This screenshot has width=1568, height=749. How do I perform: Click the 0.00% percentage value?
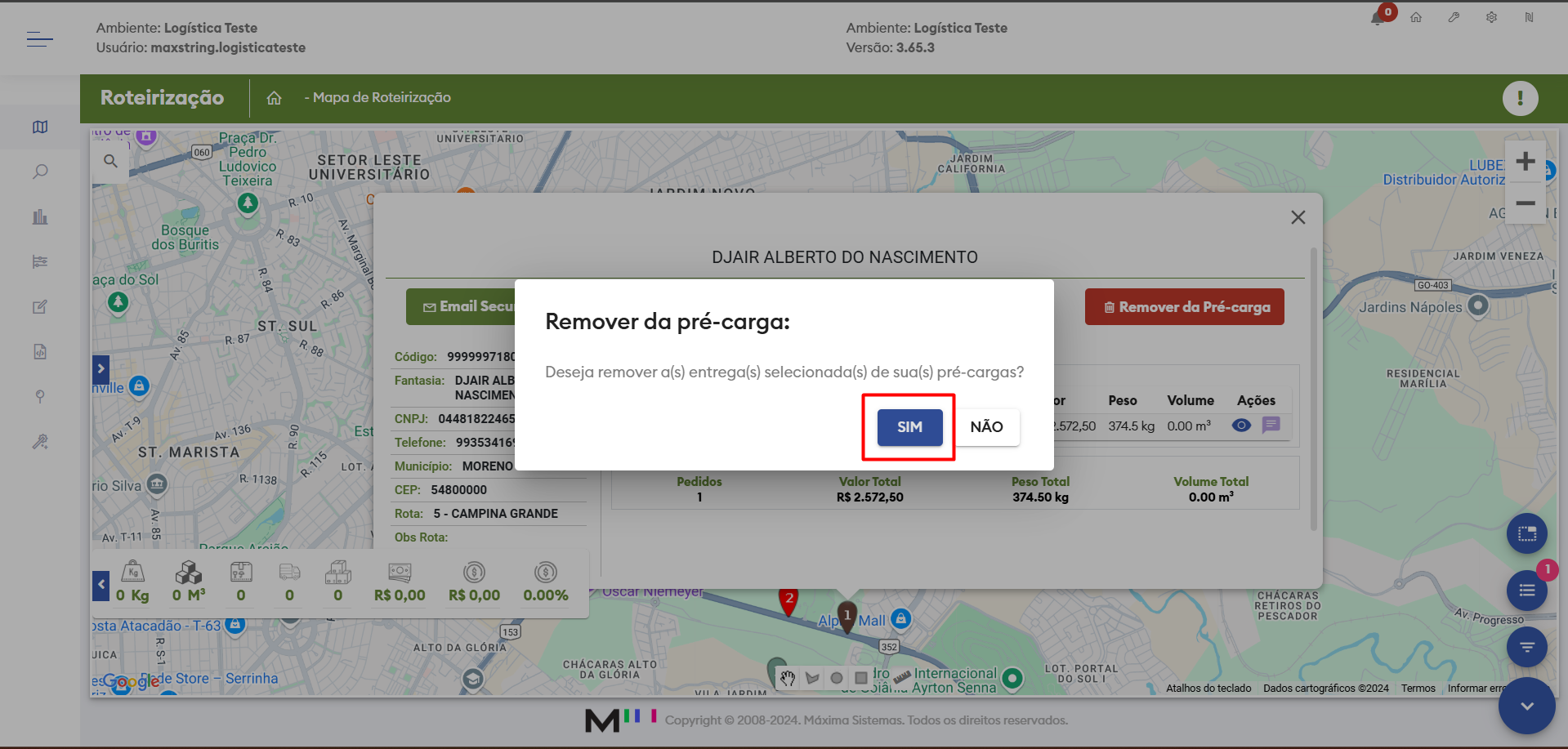point(546,595)
